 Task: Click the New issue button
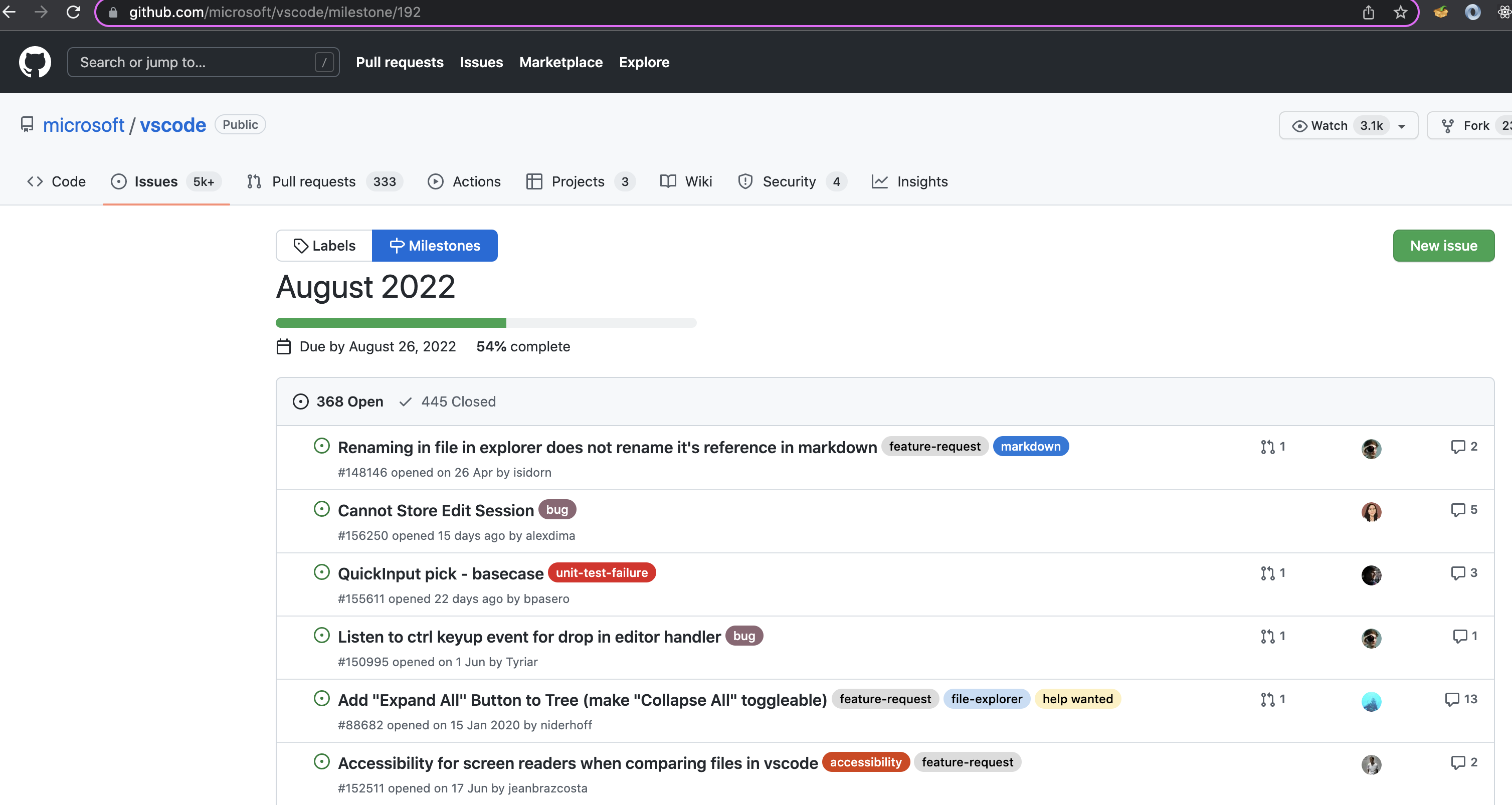tap(1444, 245)
